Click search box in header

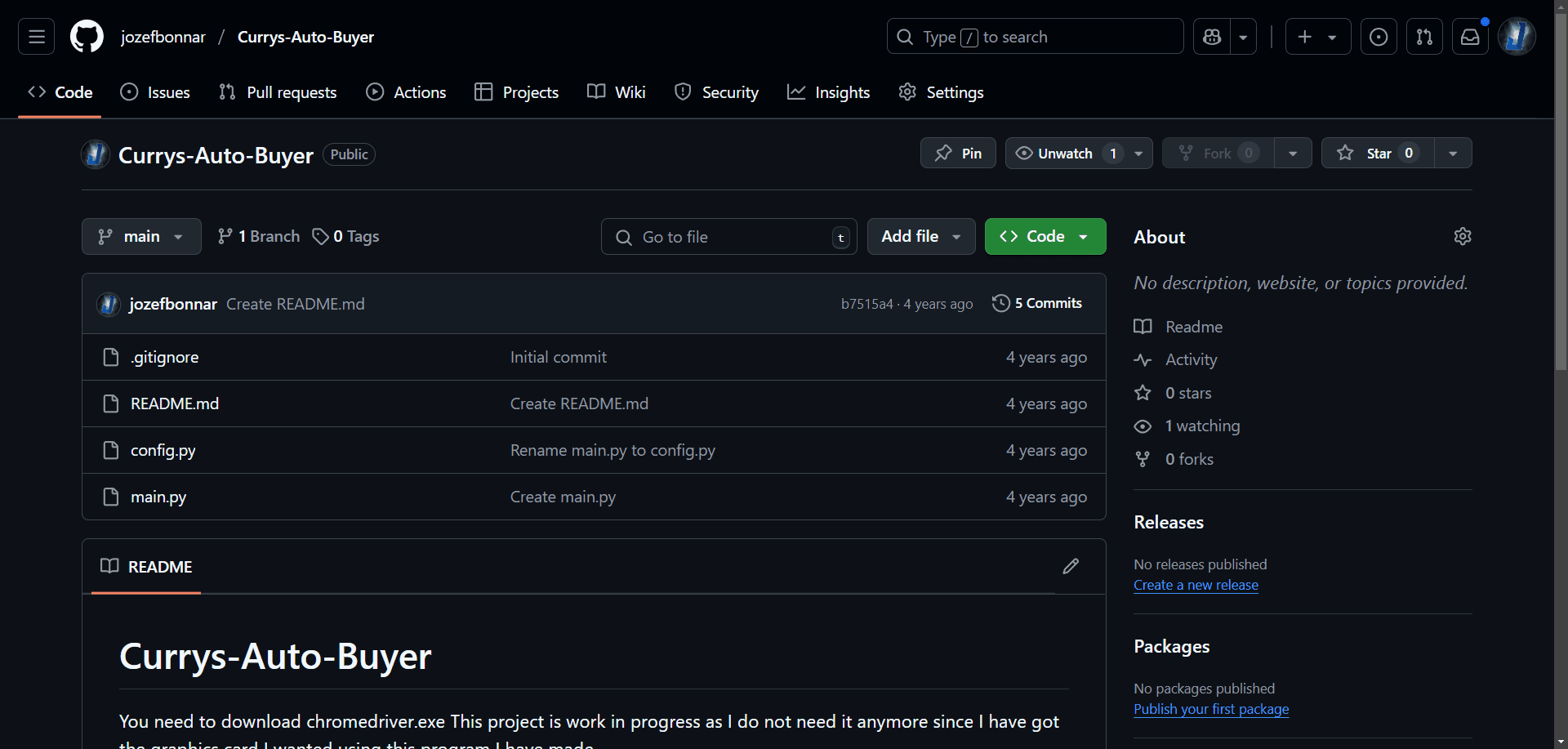click(x=1036, y=37)
